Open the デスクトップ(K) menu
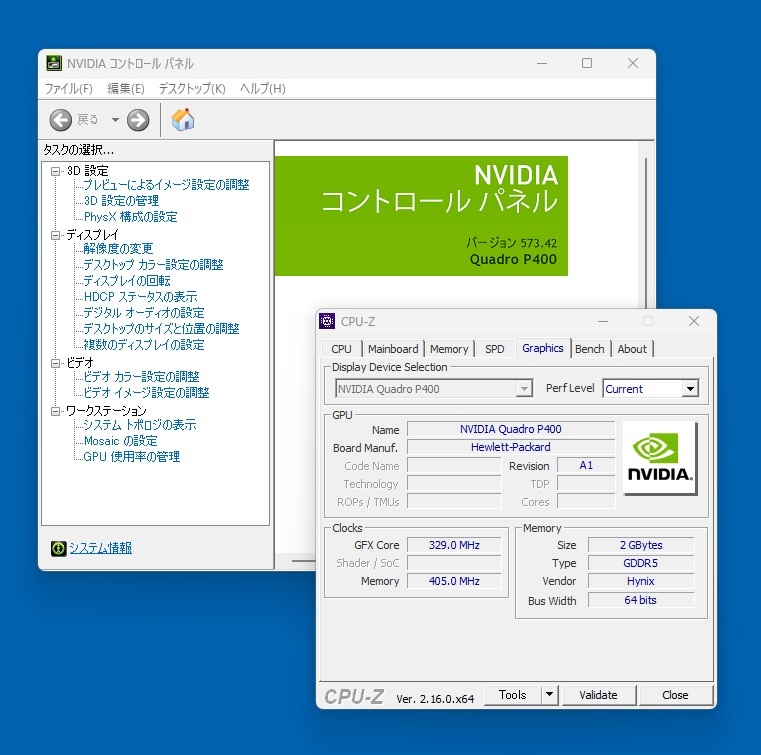 click(192, 89)
